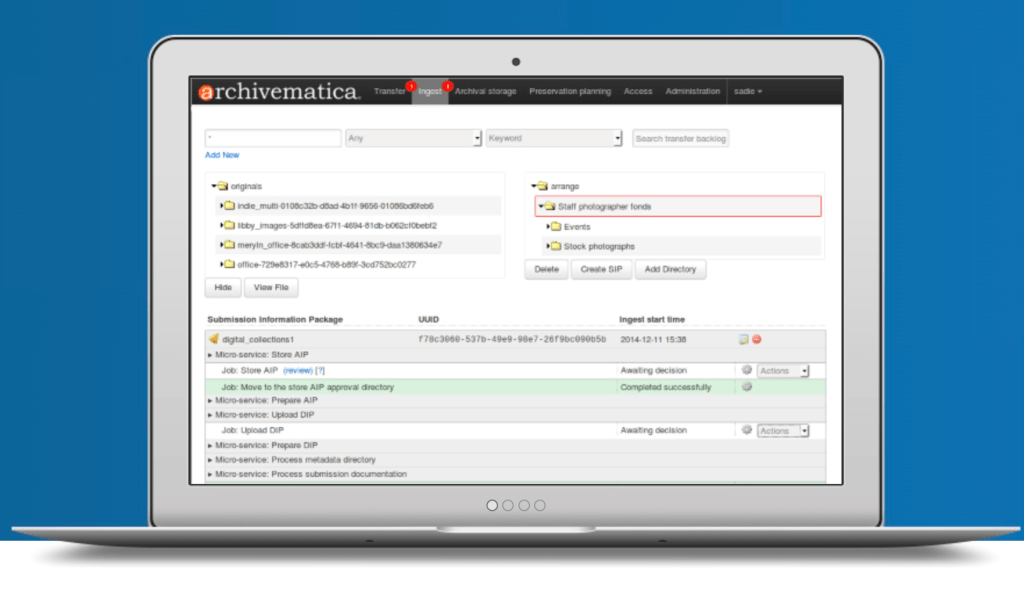The width and height of the screenshot is (1024, 593).
Task: Click gear icon on Upload DIP job
Action: tap(746, 431)
